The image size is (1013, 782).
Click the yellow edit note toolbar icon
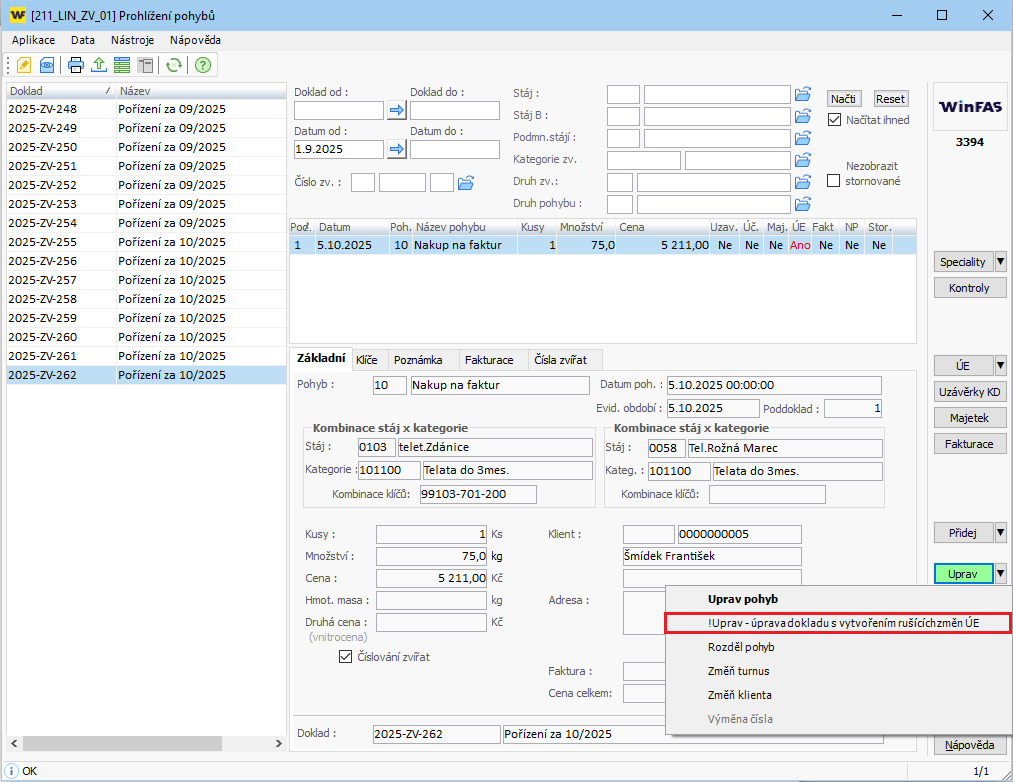pos(24,65)
